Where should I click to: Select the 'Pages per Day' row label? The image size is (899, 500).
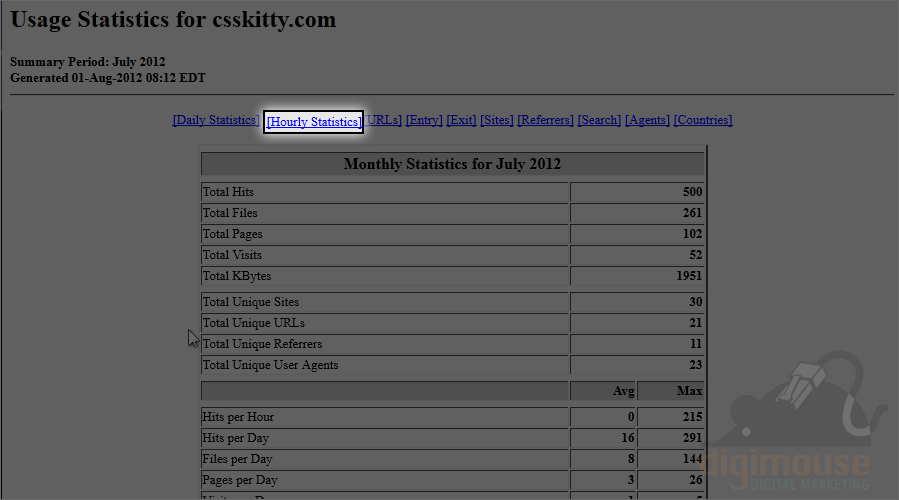pyautogui.click(x=240, y=481)
